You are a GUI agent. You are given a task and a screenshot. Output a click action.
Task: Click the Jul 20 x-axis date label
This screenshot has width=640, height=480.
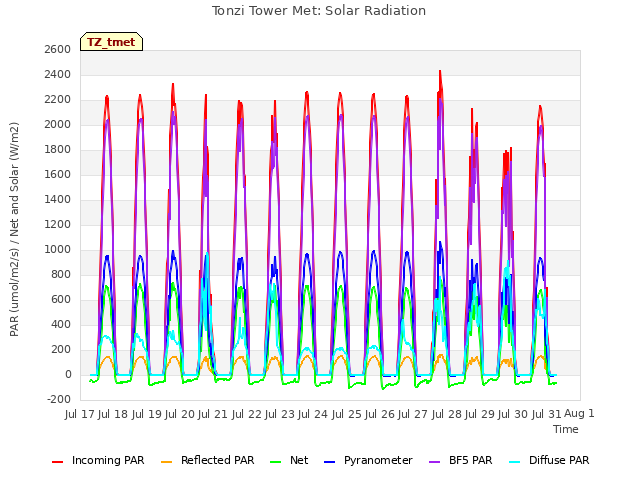tap(180, 414)
